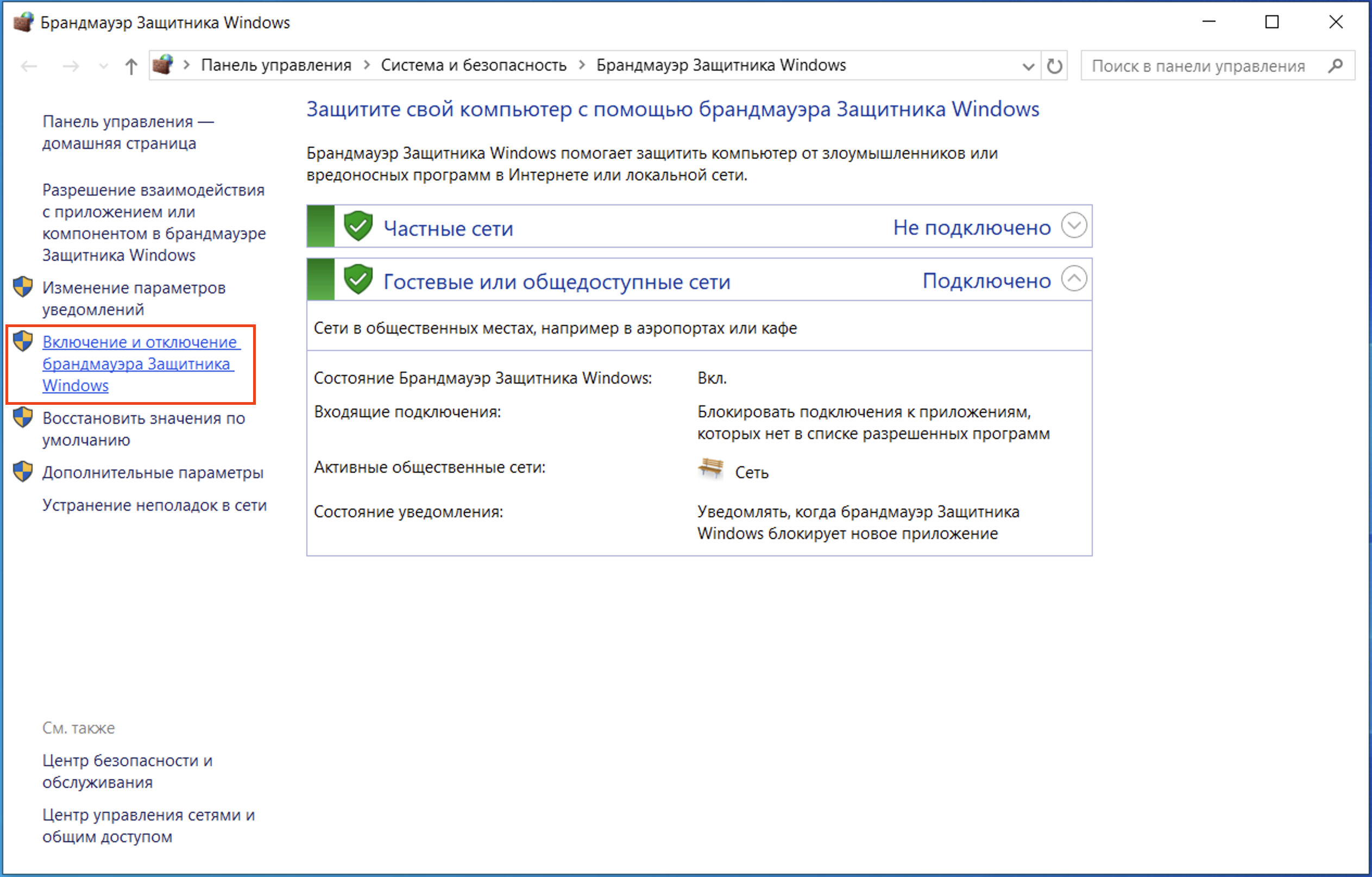1372x877 pixels.
Task: Click 'Гостевые или общедоступные сети' heading
Action: 557,281
